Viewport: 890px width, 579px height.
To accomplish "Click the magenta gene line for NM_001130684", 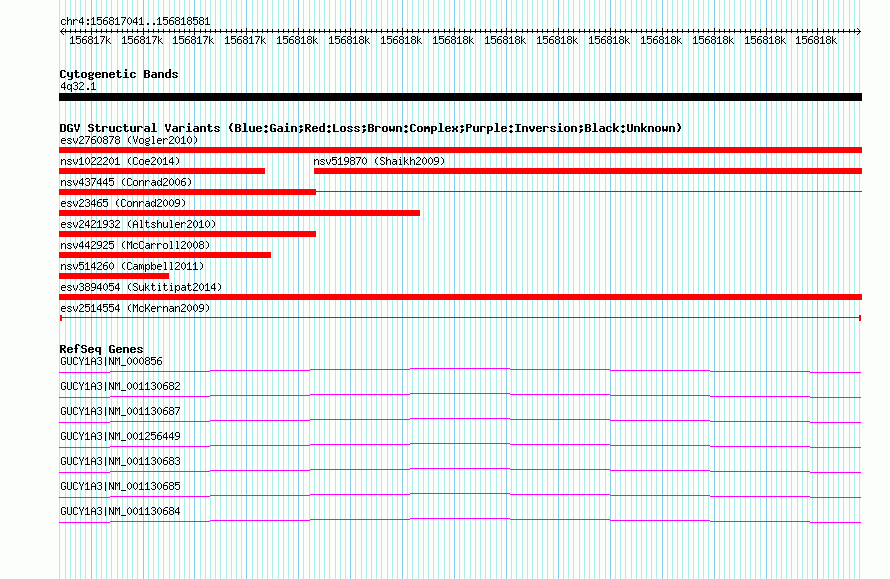I will click(x=460, y=519).
